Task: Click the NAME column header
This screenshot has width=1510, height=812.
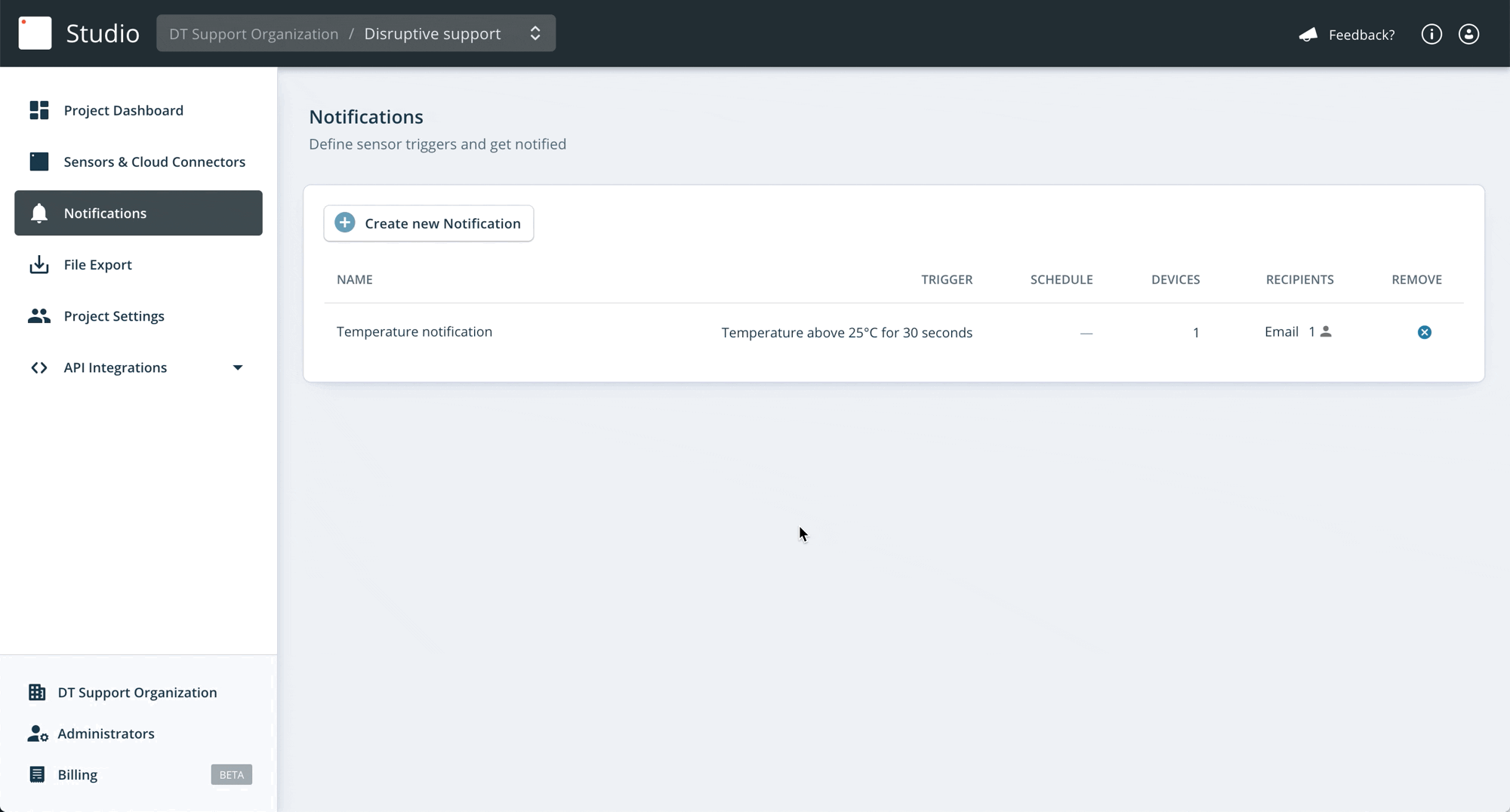Action: [355, 279]
